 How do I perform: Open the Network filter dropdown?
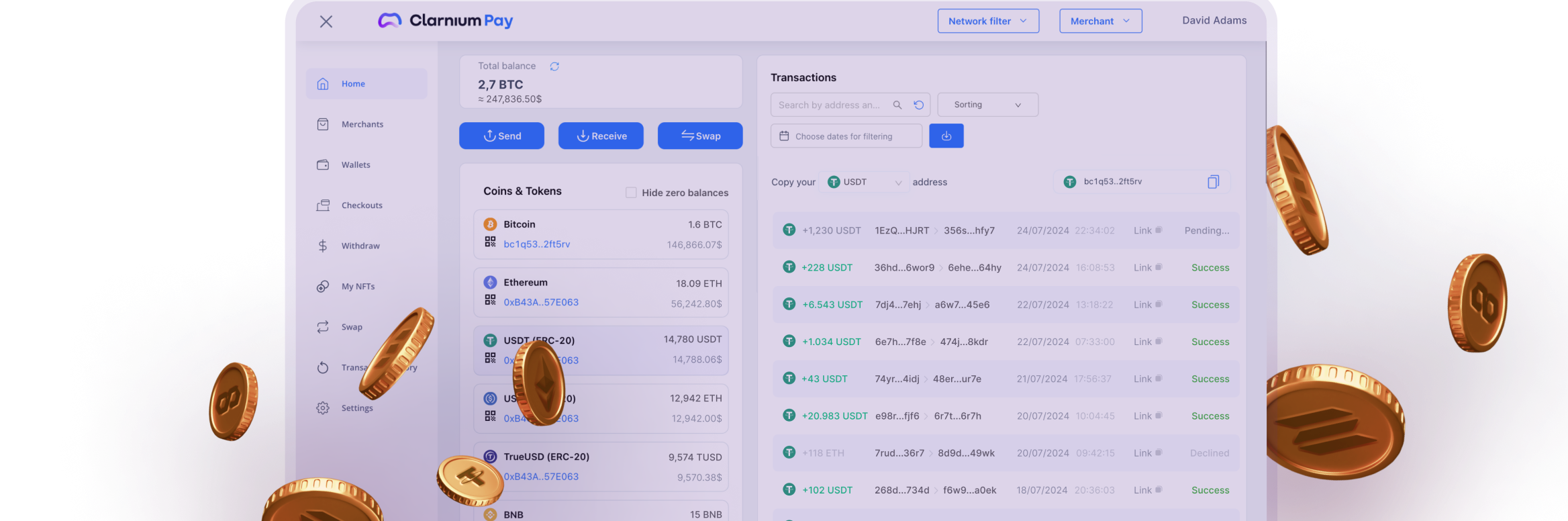pos(988,21)
